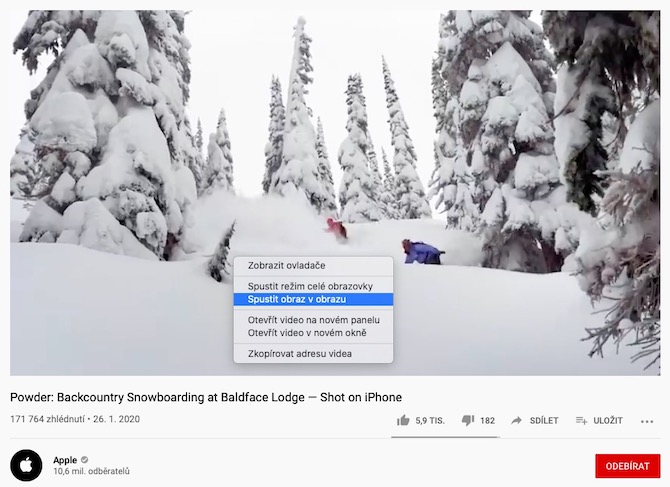Click the video title about Backcountry Snowboarding
Screen dimensions: 670x487
[206, 396]
